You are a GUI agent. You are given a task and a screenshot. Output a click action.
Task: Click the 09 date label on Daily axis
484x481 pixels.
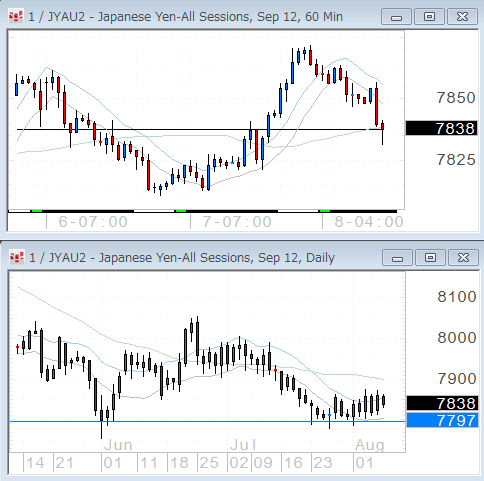point(263,463)
